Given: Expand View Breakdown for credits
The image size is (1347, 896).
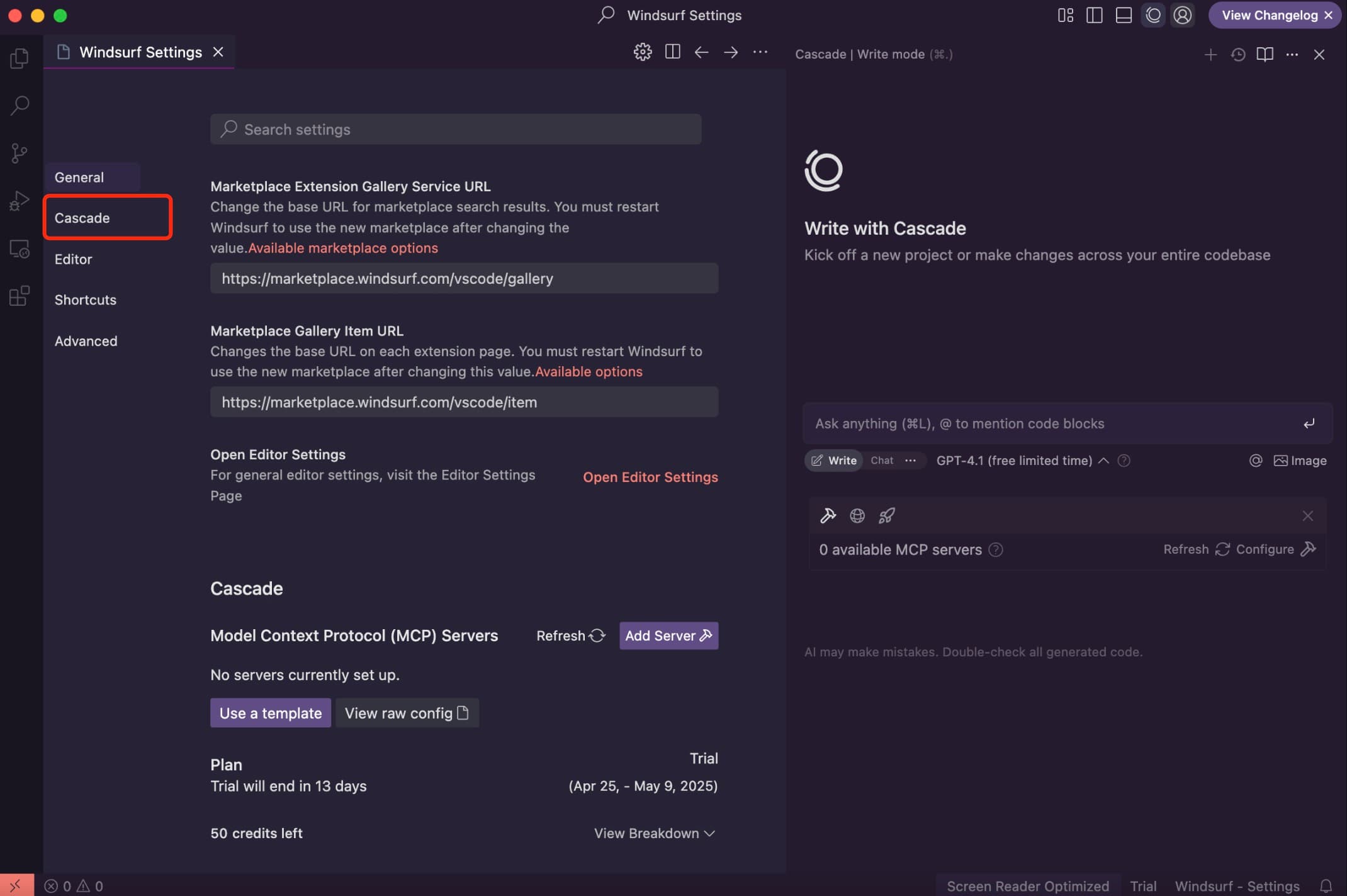Looking at the screenshot, I should coord(654,833).
